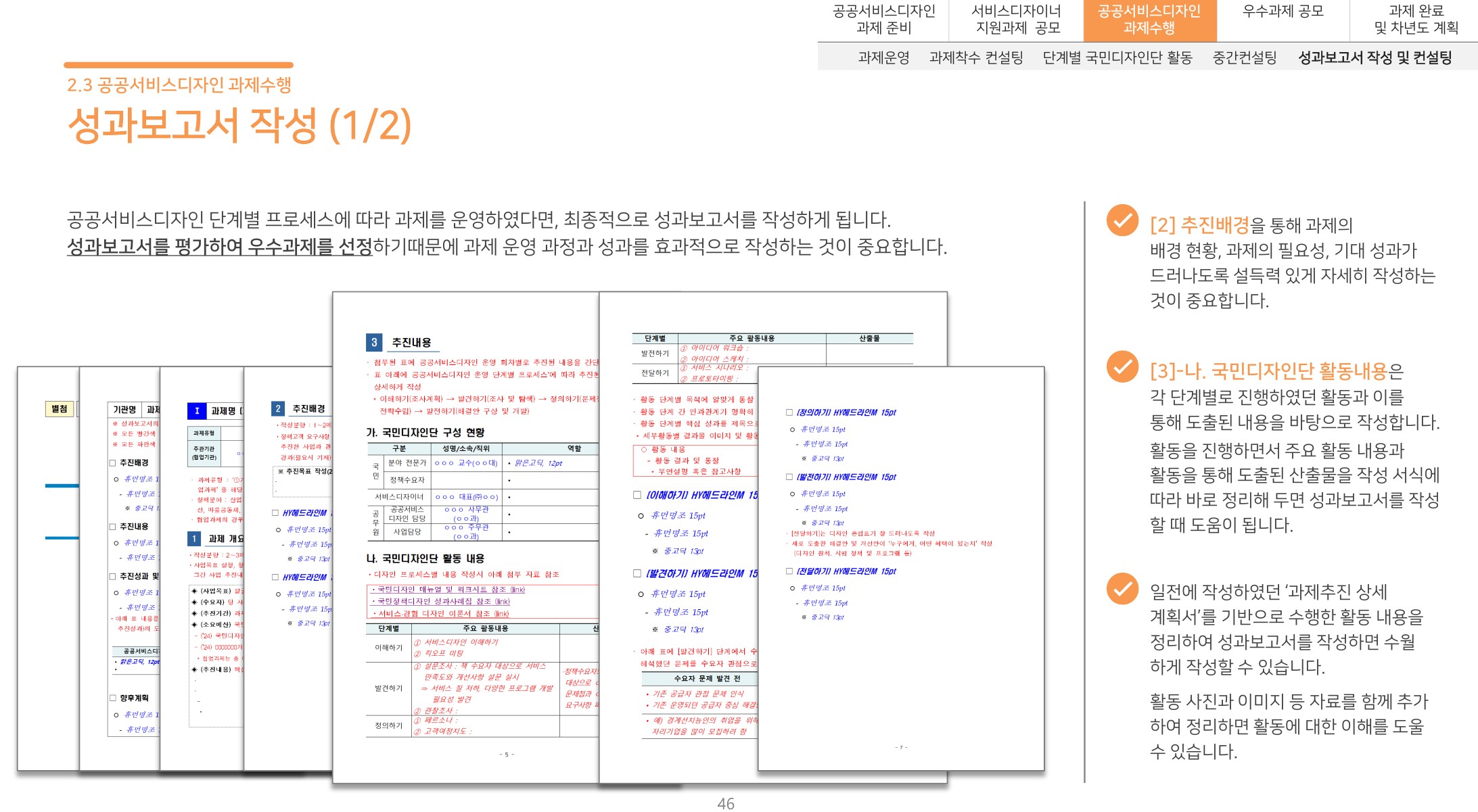Click the blue number 2 box beside 추진배경

277,408
